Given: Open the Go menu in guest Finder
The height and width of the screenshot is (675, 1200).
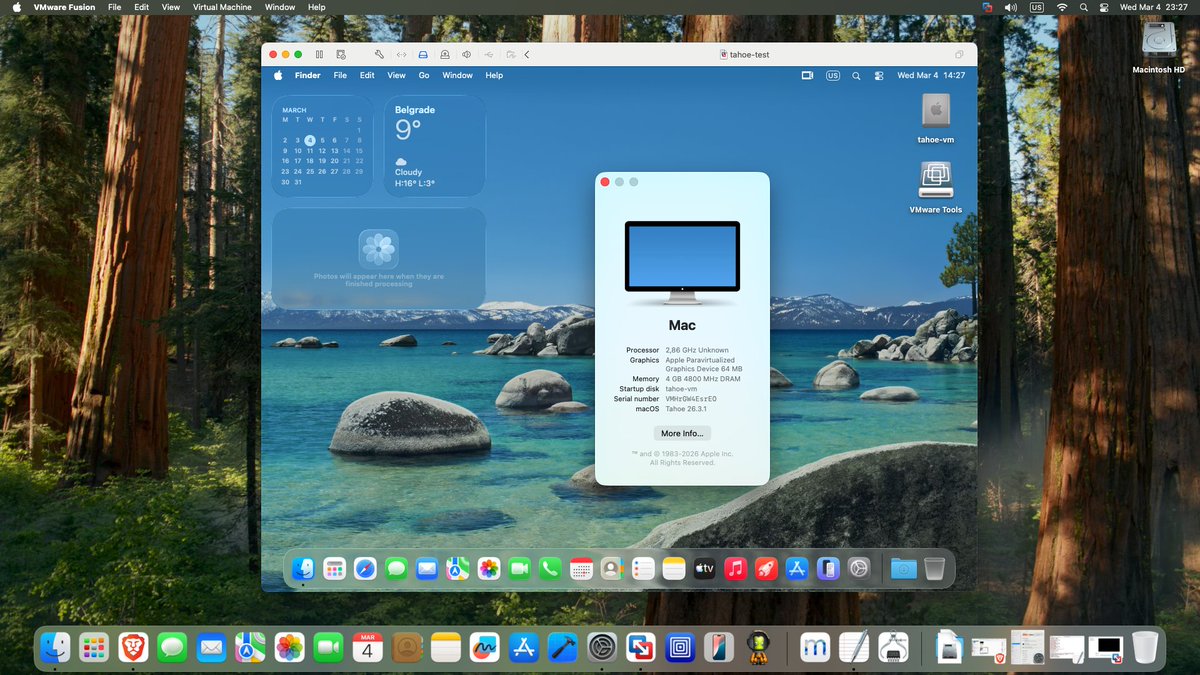Looking at the screenshot, I should [x=424, y=75].
